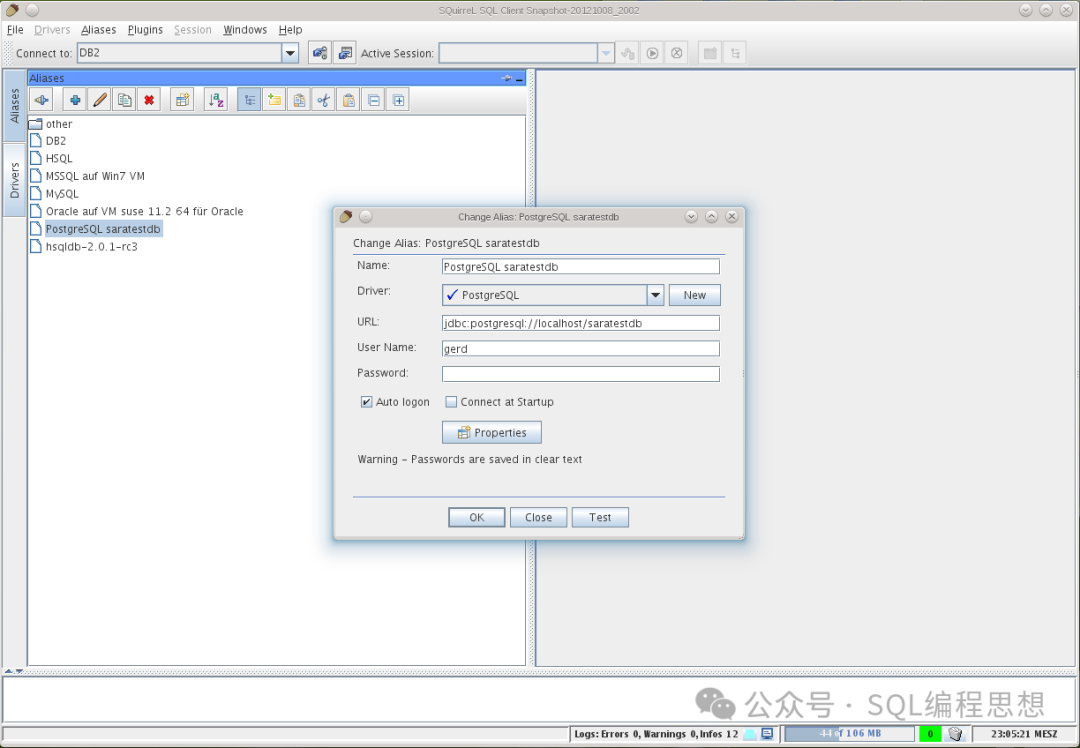1080x748 pixels.
Task: Click the pencil modify alias icon
Action: (100, 100)
